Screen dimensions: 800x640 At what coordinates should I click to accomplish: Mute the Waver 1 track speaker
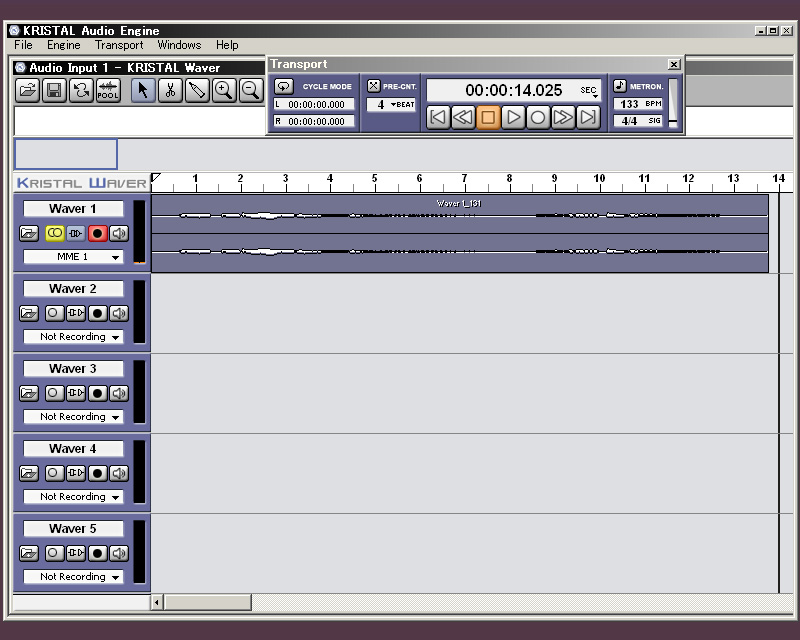[x=119, y=233]
